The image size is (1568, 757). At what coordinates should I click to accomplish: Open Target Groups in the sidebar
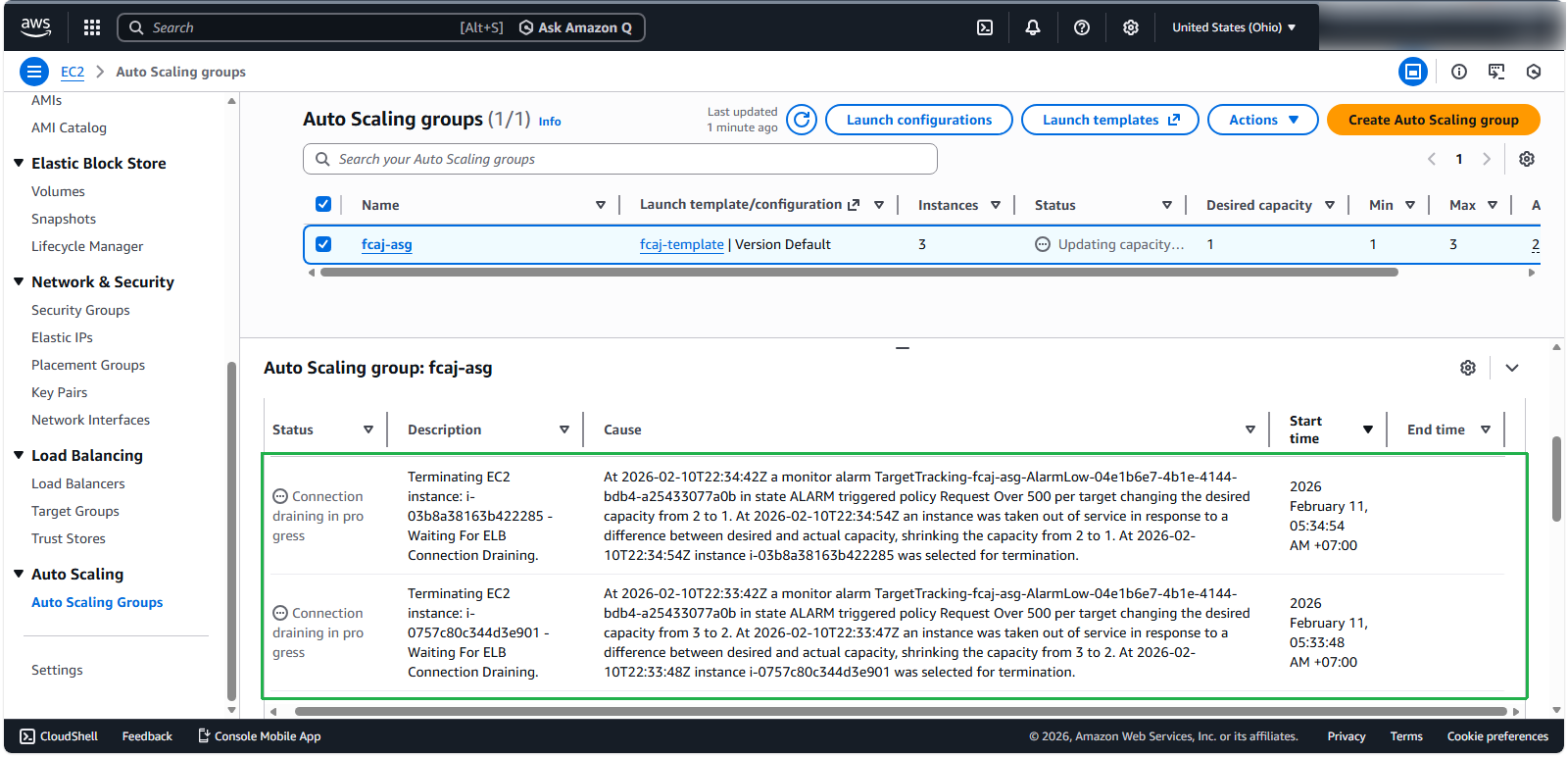point(75,511)
